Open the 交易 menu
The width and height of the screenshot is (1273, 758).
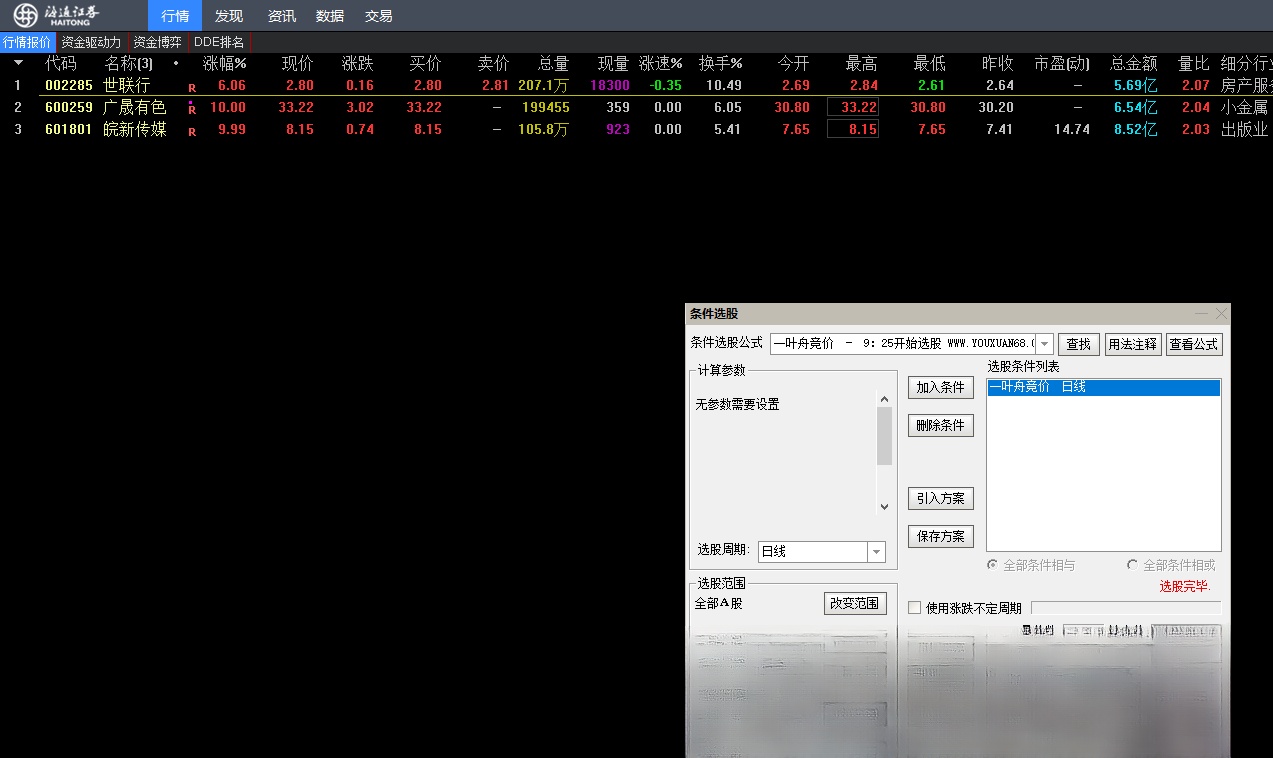378,15
